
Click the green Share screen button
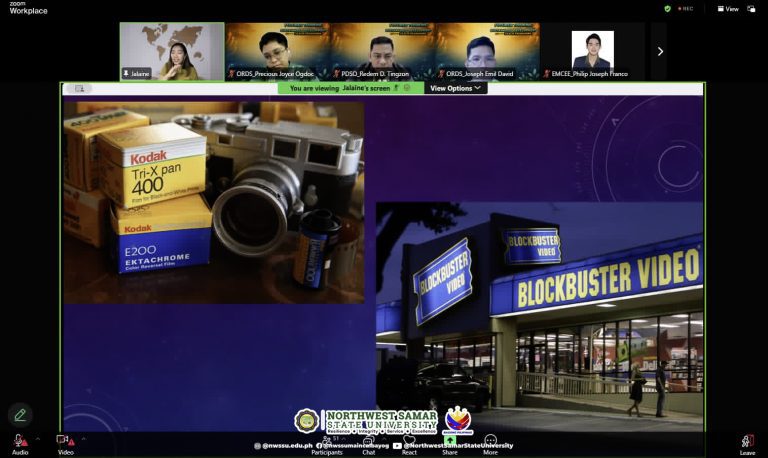click(x=450, y=440)
